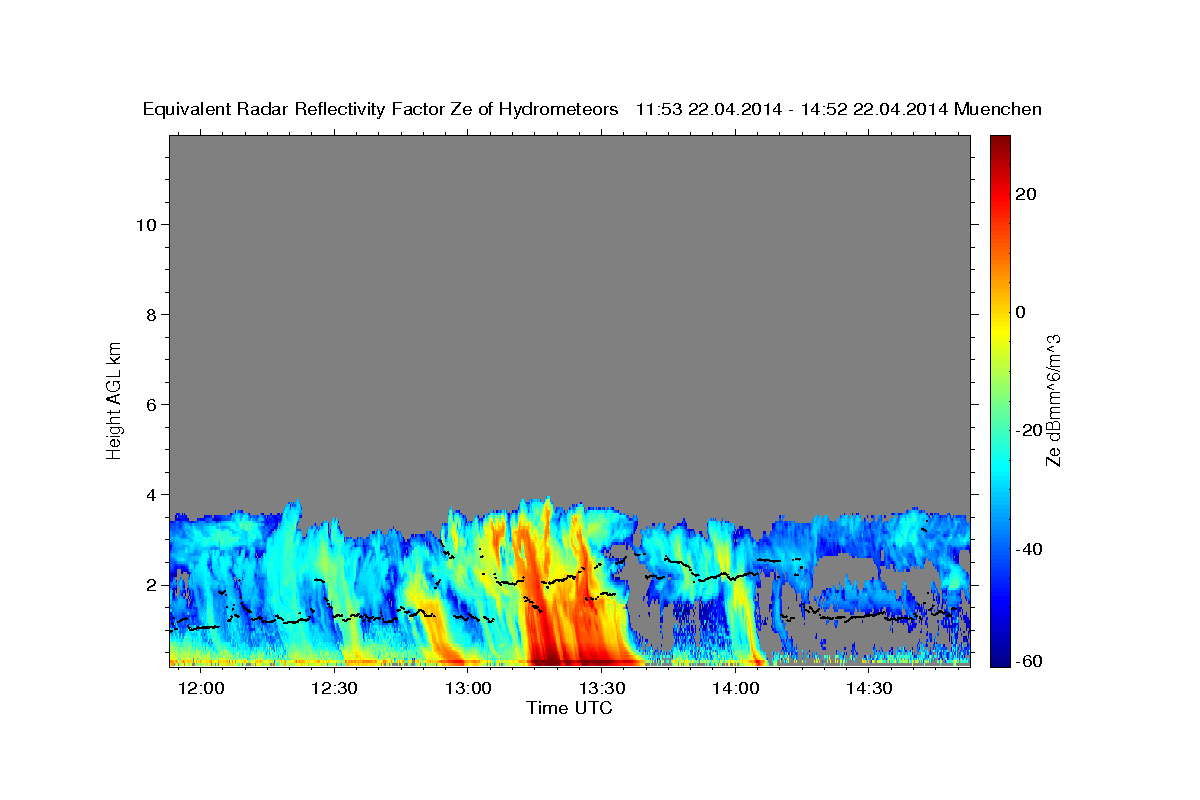Click the '12:00' time tick label
The width and height of the screenshot is (1200, 800).
(x=203, y=688)
